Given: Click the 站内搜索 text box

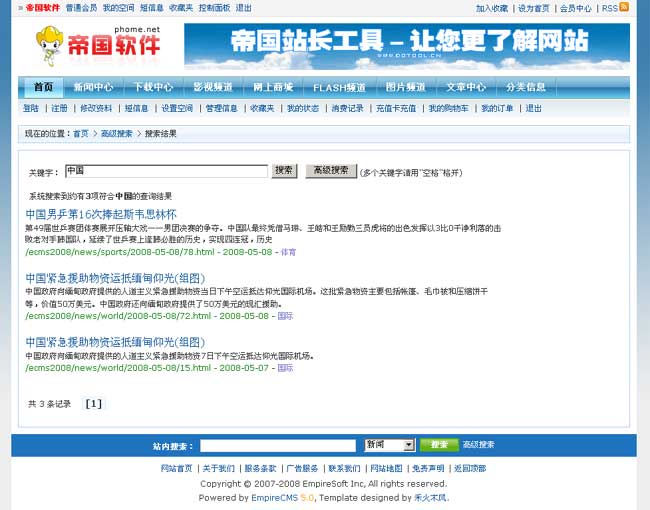Looking at the screenshot, I should click(277, 445).
